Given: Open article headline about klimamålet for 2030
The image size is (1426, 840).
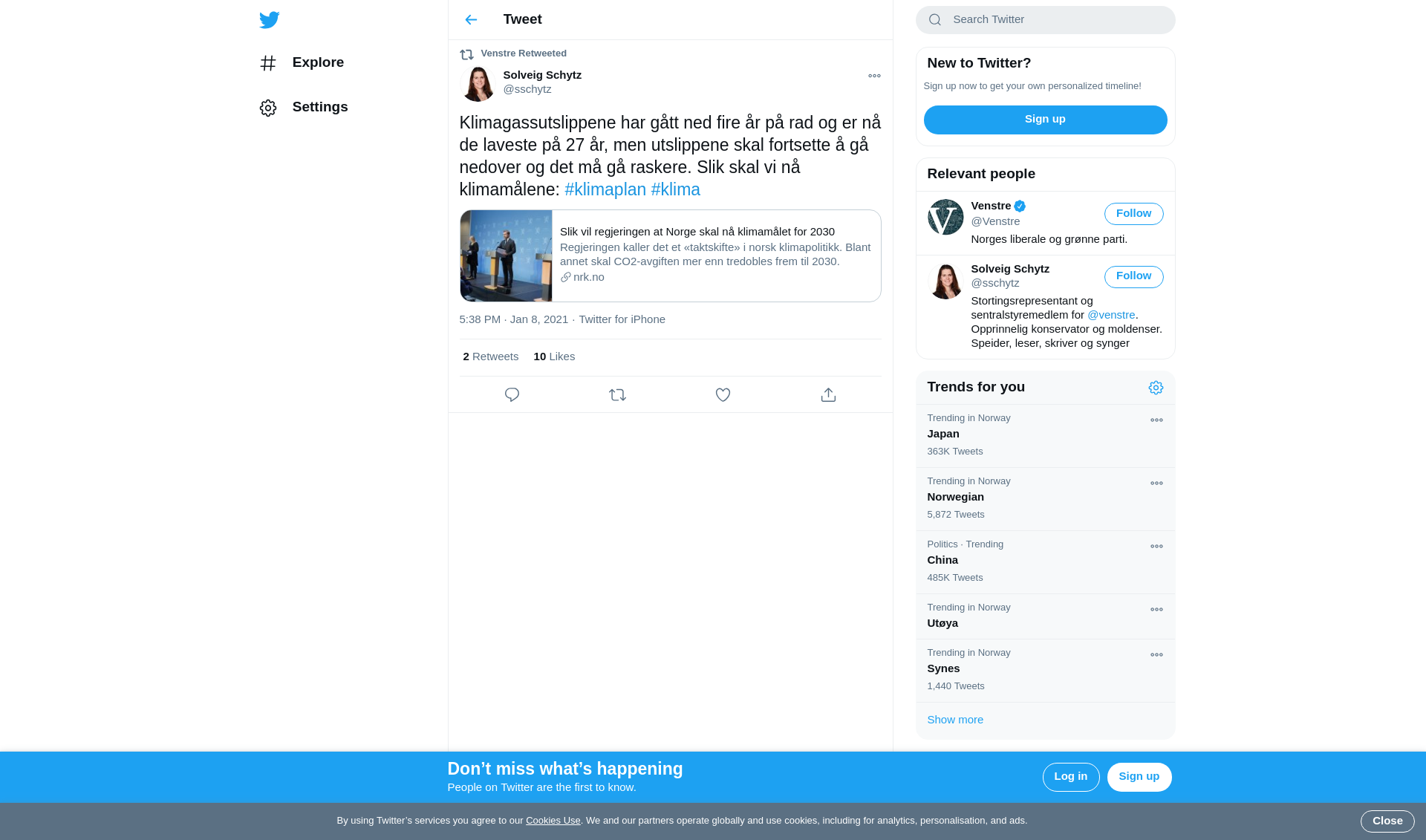Looking at the screenshot, I should point(697,232).
